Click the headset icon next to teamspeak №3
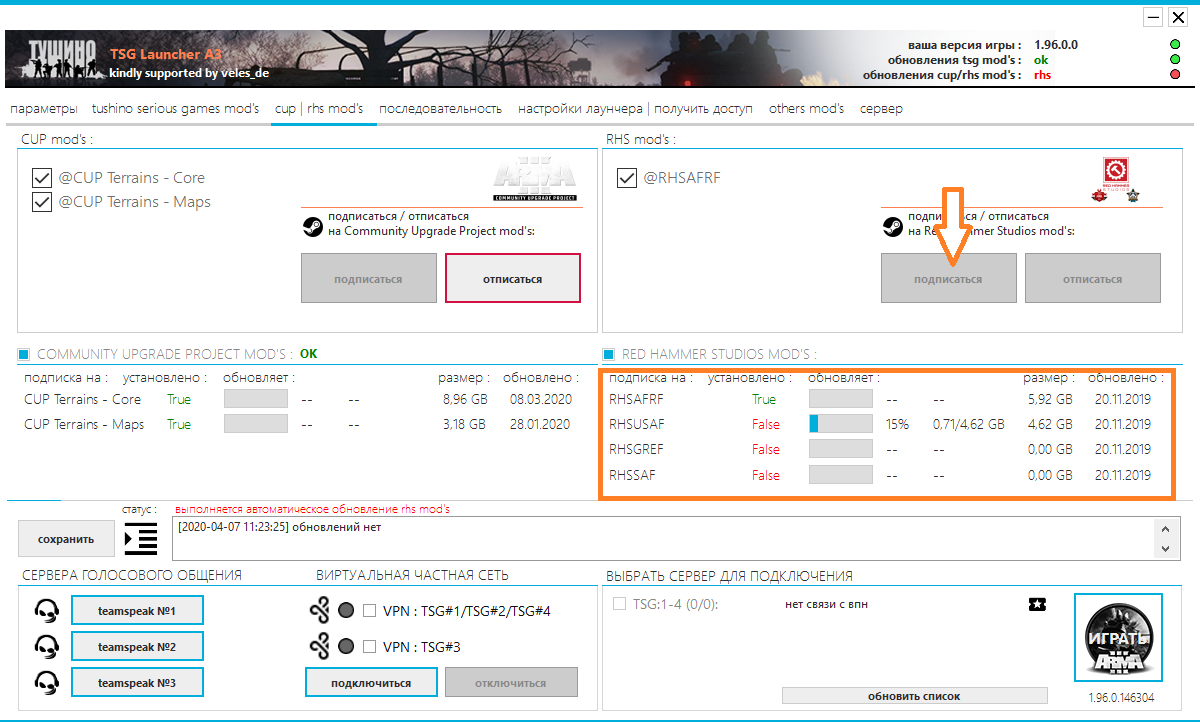 [45, 682]
